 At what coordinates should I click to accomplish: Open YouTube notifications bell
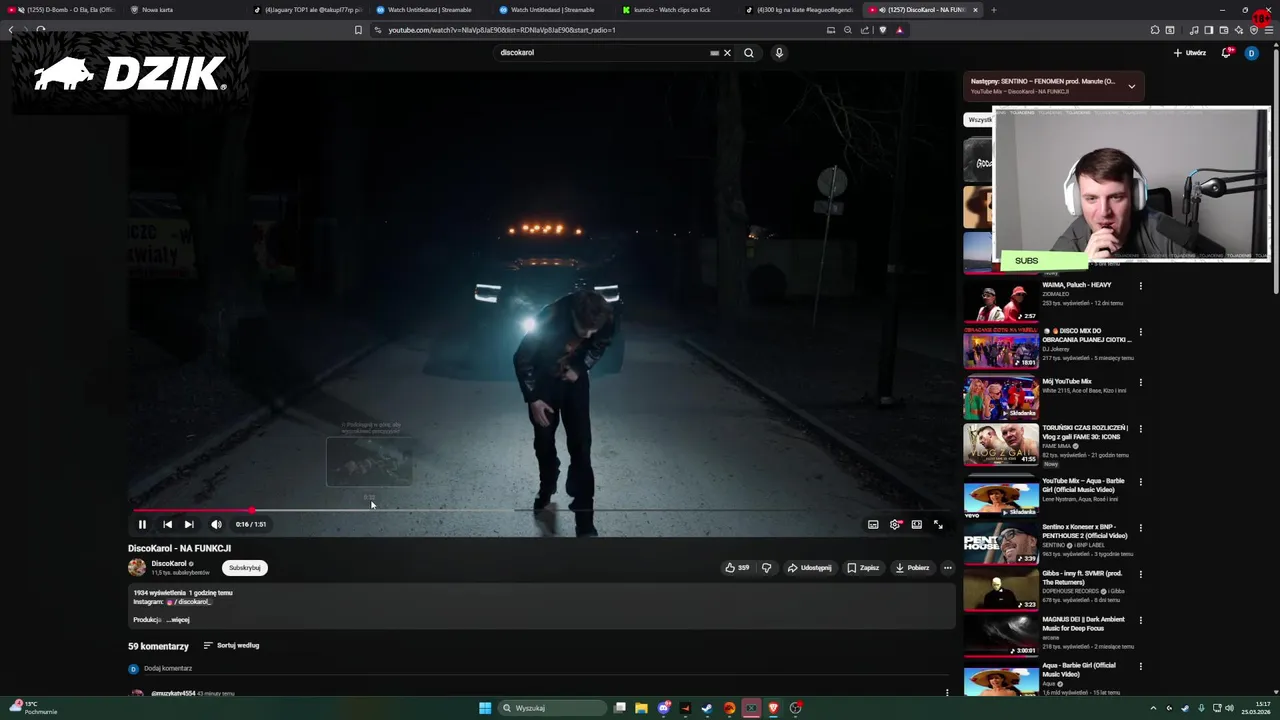[1226, 53]
